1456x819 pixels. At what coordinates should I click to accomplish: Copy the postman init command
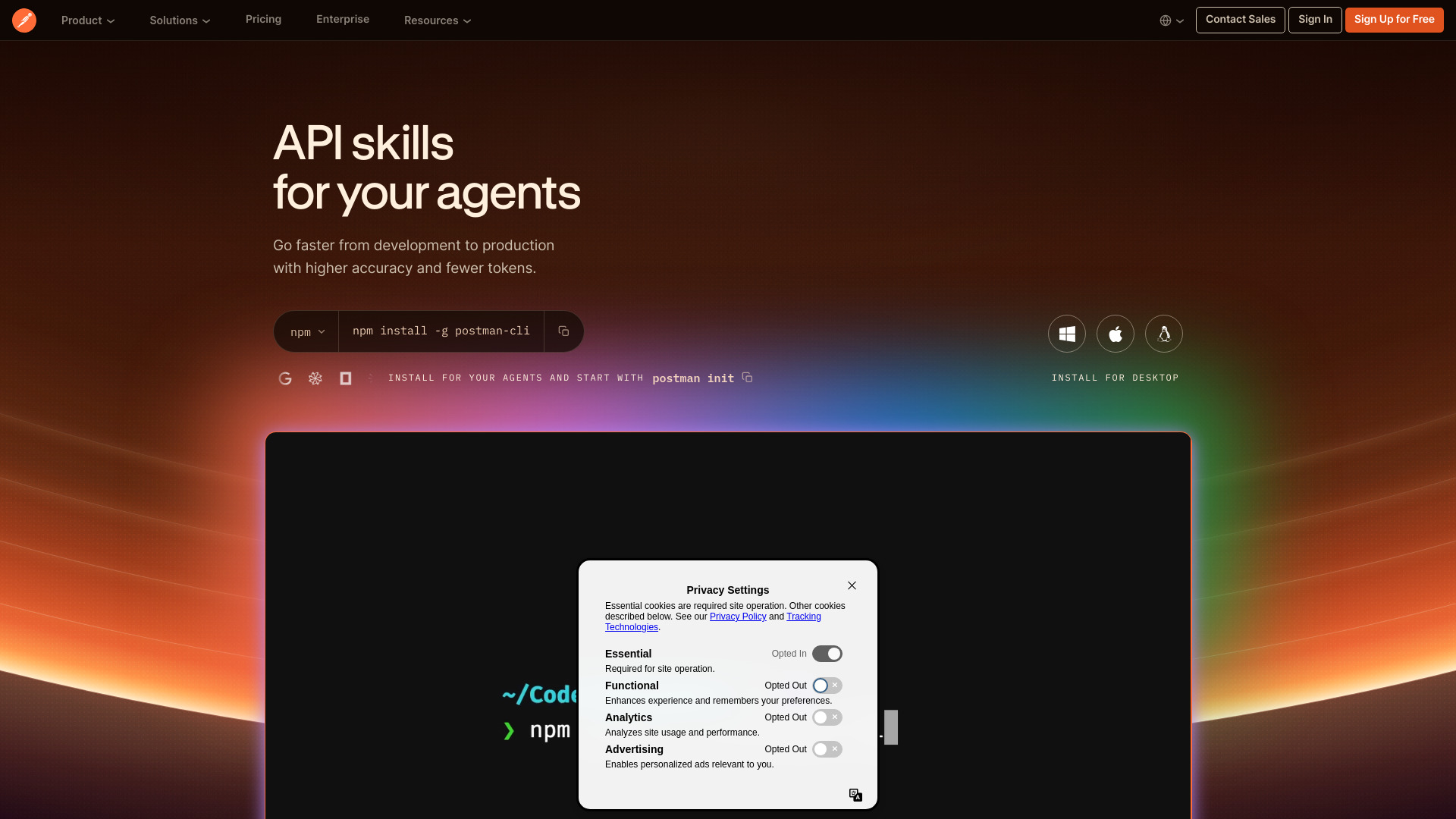pos(747,378)
